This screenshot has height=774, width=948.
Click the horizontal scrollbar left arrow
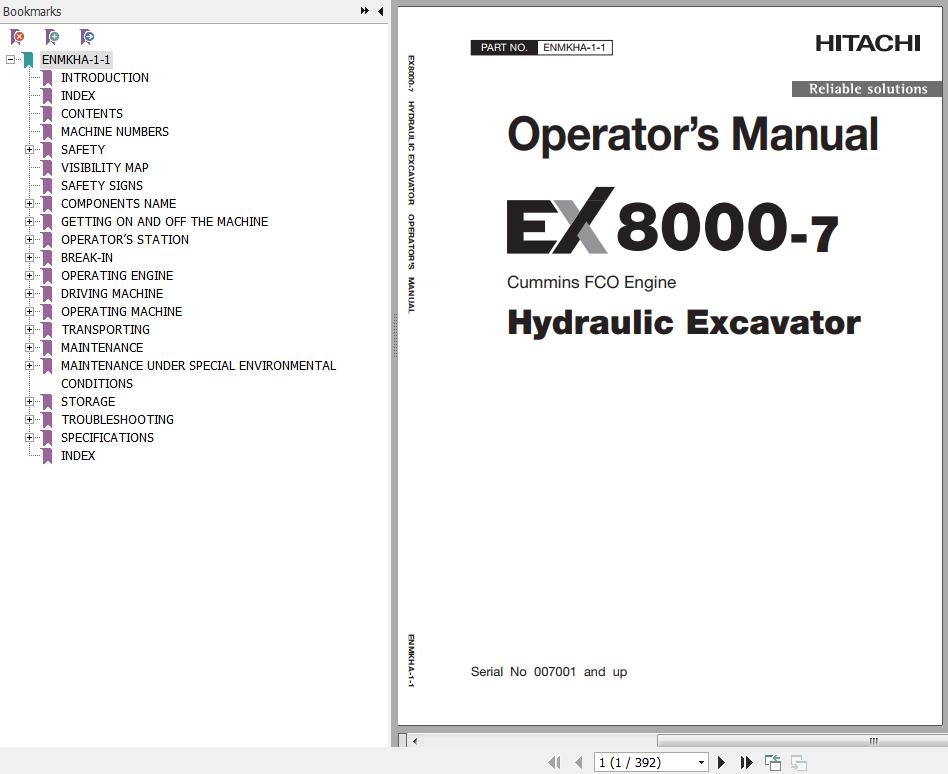415,740
